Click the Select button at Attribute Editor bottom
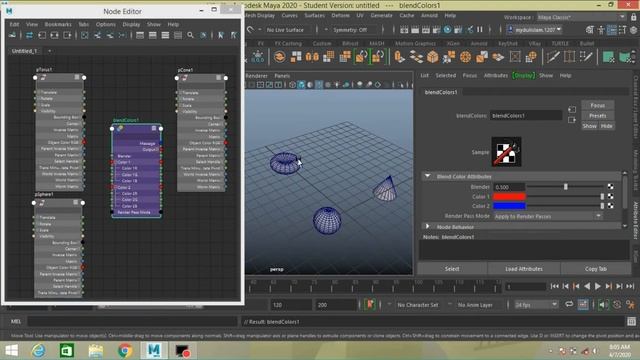This screenshot has height=360, width=640. pos(452,269)
